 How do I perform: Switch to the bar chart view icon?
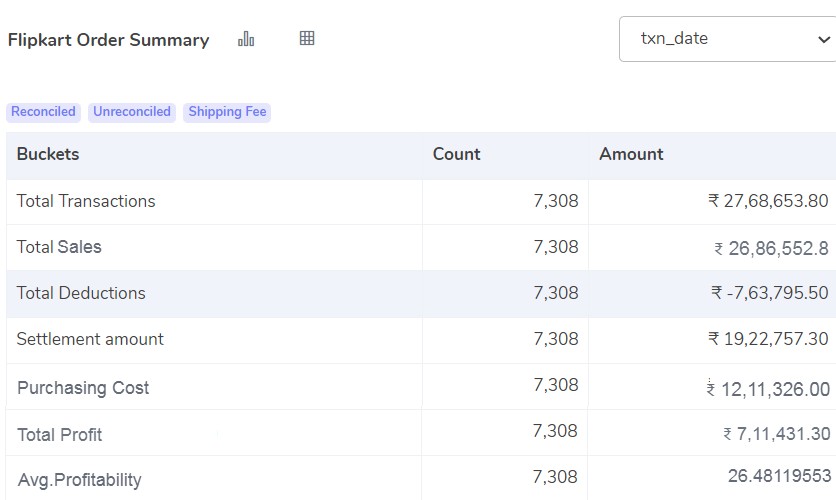[x=246, y=39]
